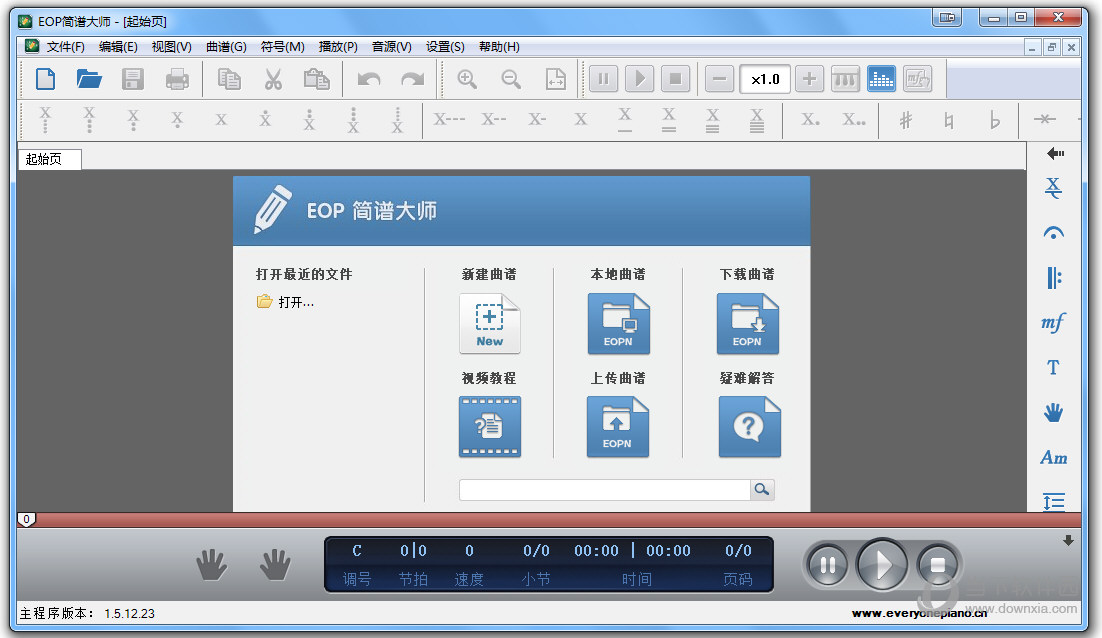The height and width of the screenshot is (638, 1102).
Task: Click the toolbar Stop button
Action: point(675,79)
